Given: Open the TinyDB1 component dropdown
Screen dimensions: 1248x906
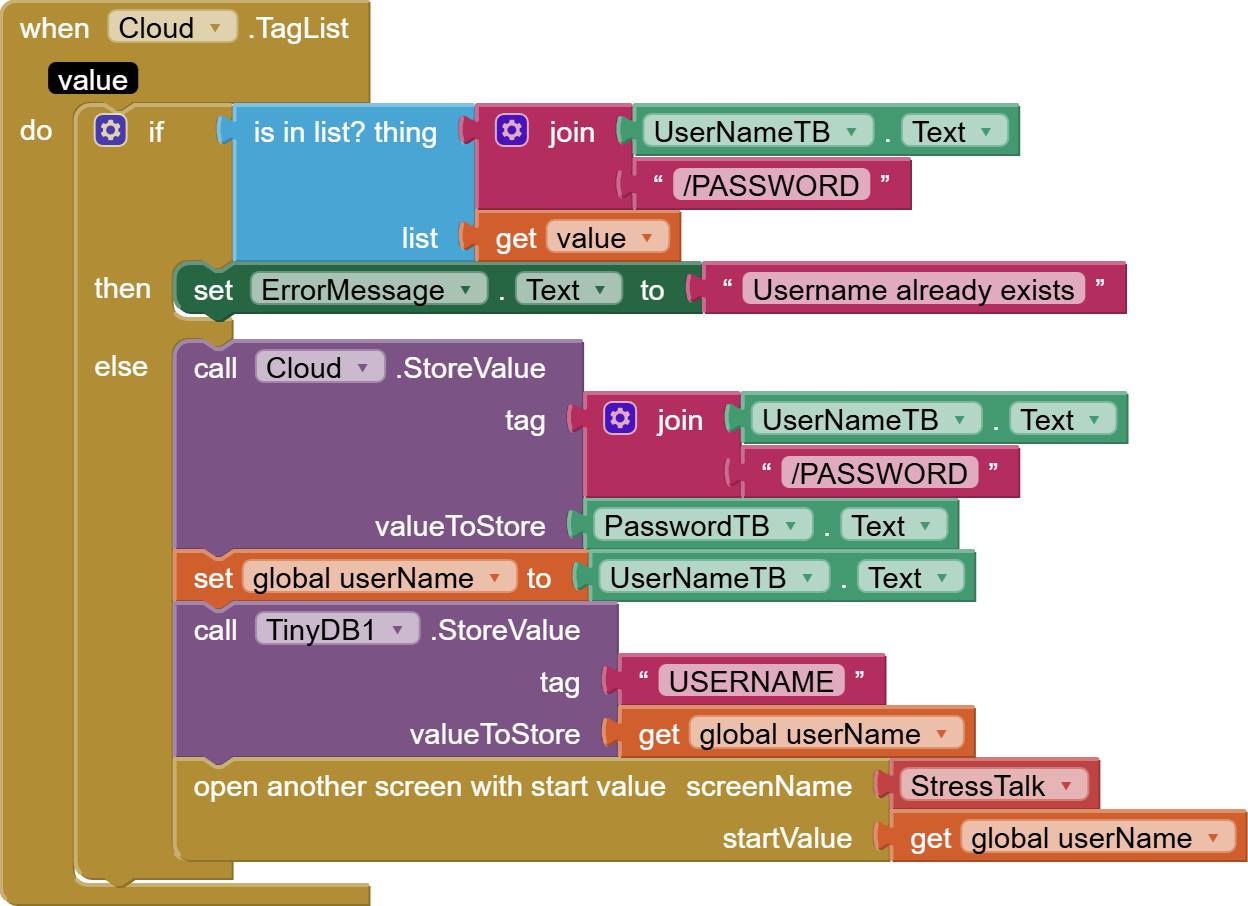Looking at the screenshot, I should 337,630.
